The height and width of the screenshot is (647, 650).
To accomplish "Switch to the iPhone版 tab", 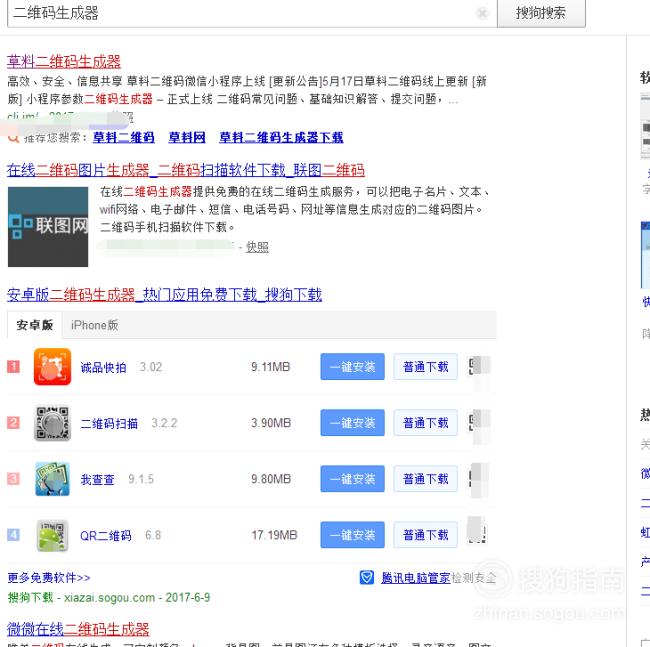I will point(95,325).
